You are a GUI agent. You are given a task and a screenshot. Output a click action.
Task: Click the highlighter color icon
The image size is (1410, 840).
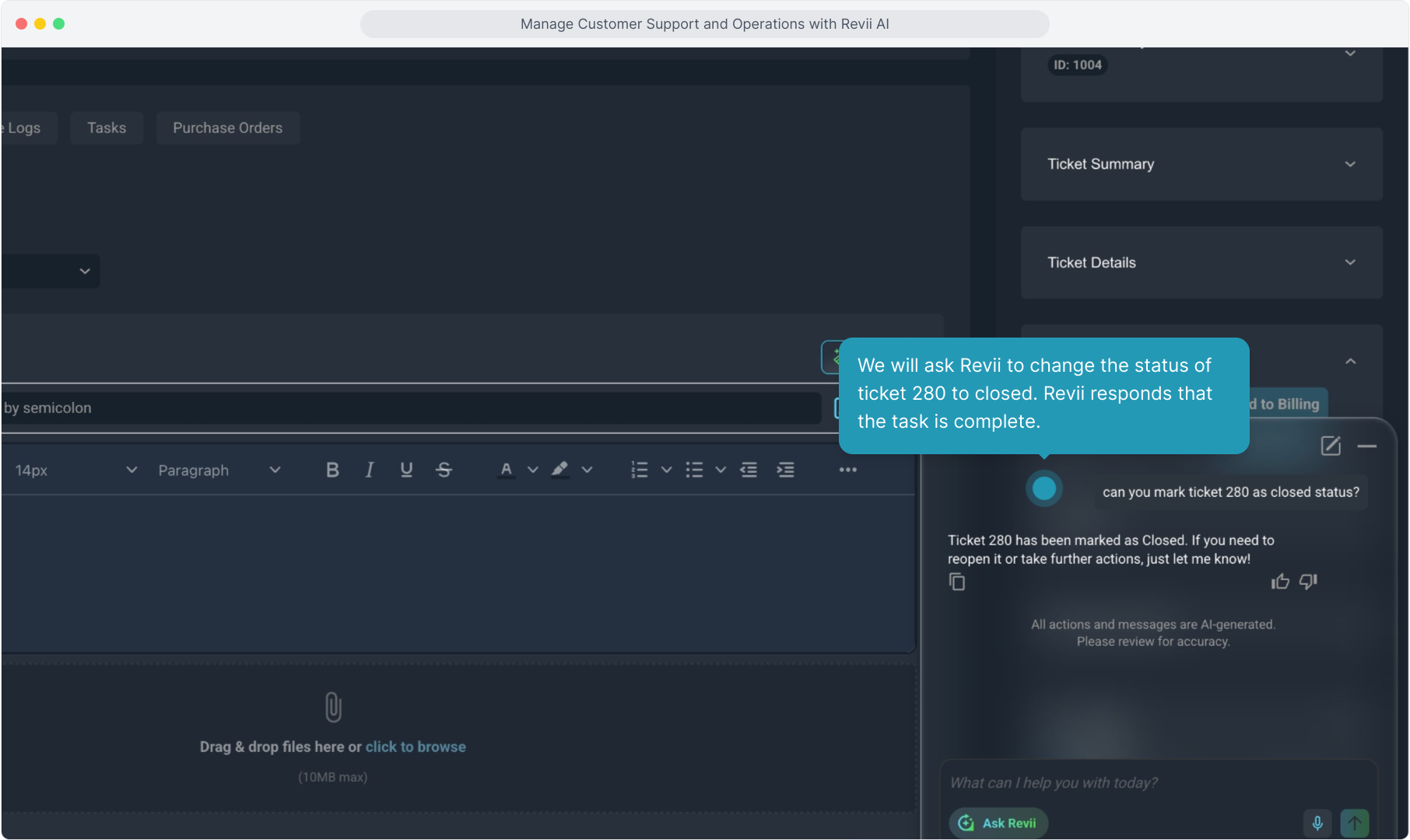pyautogui.click(x=559, y=470)
